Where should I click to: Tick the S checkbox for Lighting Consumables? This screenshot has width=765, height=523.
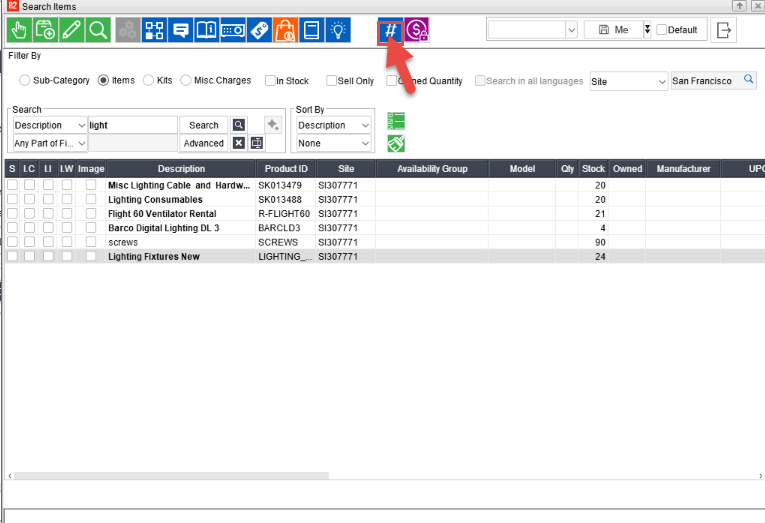[12, 199]
